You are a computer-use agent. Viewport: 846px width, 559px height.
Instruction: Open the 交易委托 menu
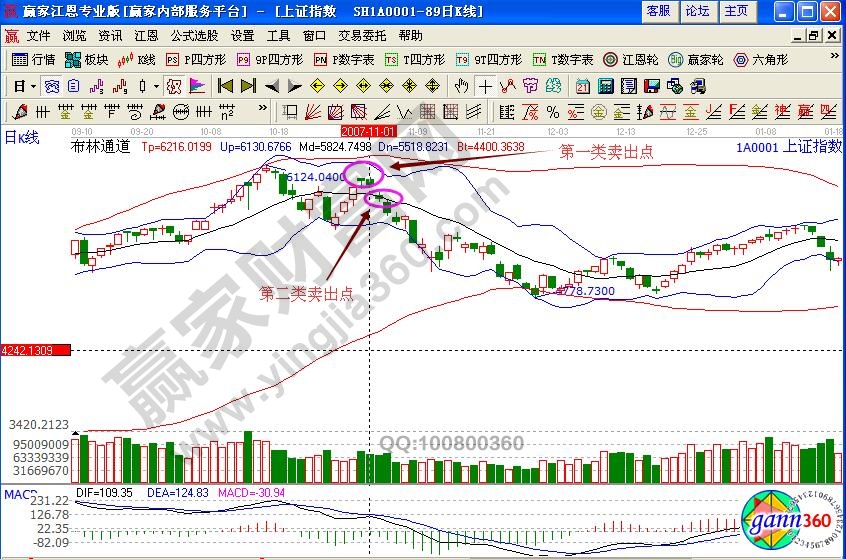362,34
